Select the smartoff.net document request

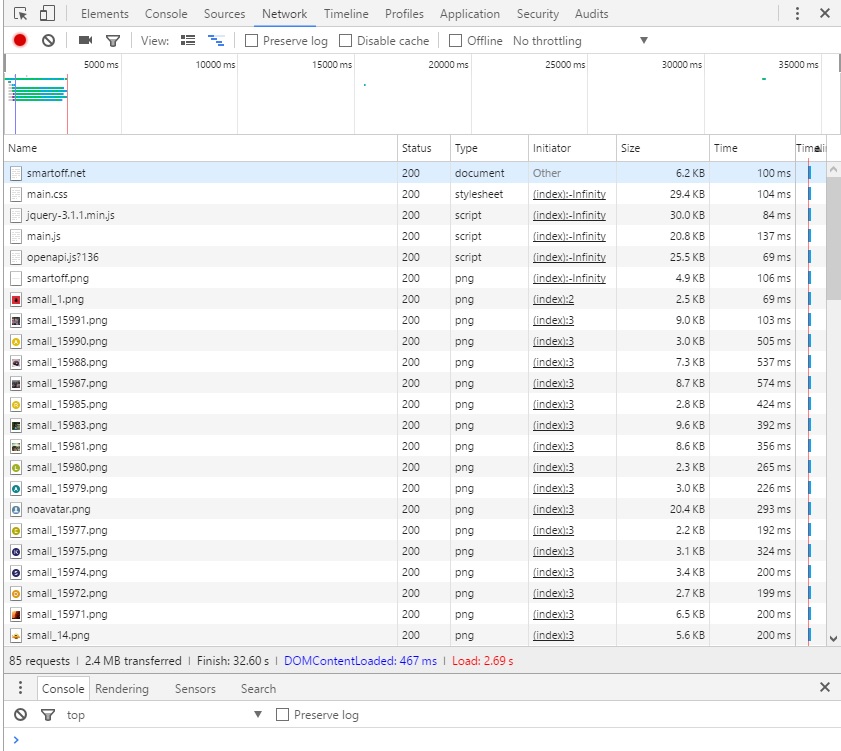coord(56,173)
